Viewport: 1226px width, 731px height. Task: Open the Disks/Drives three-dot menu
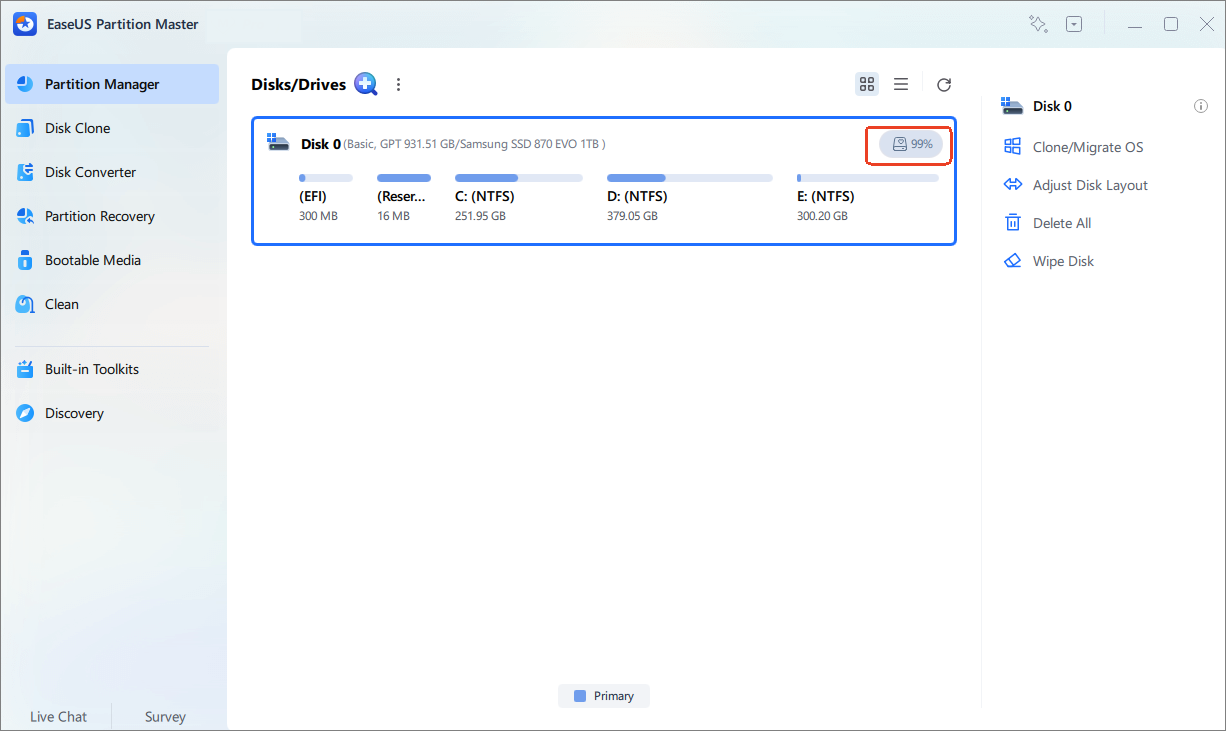tap(398, 84)
